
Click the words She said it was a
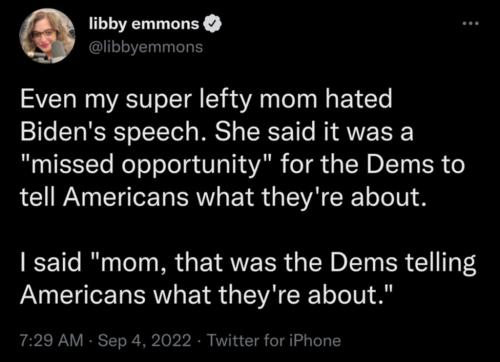(314, 132)
